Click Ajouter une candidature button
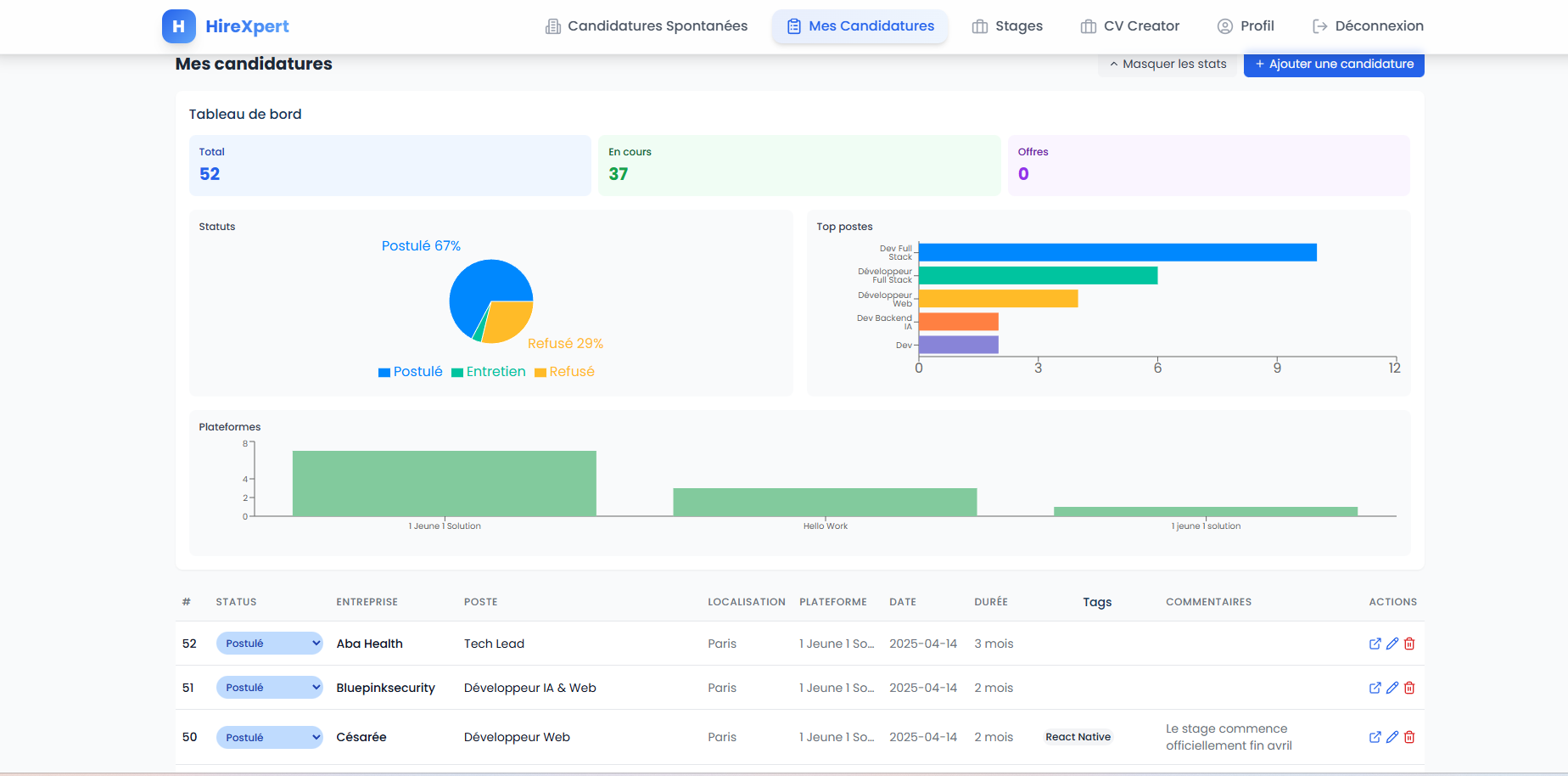This screenshot has width=1568, height=776. (1333, 64)
